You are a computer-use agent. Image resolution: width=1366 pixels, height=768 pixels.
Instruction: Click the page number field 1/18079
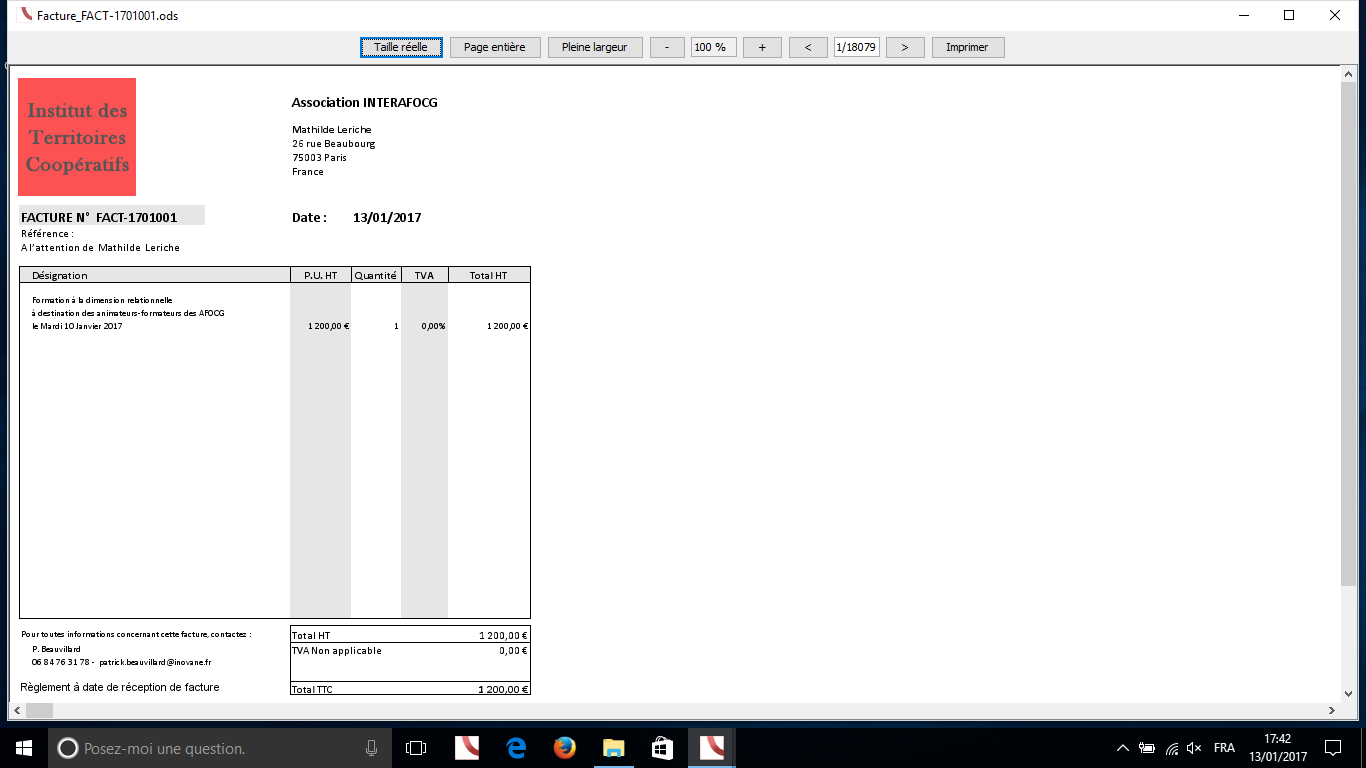(x=856, y=47)
